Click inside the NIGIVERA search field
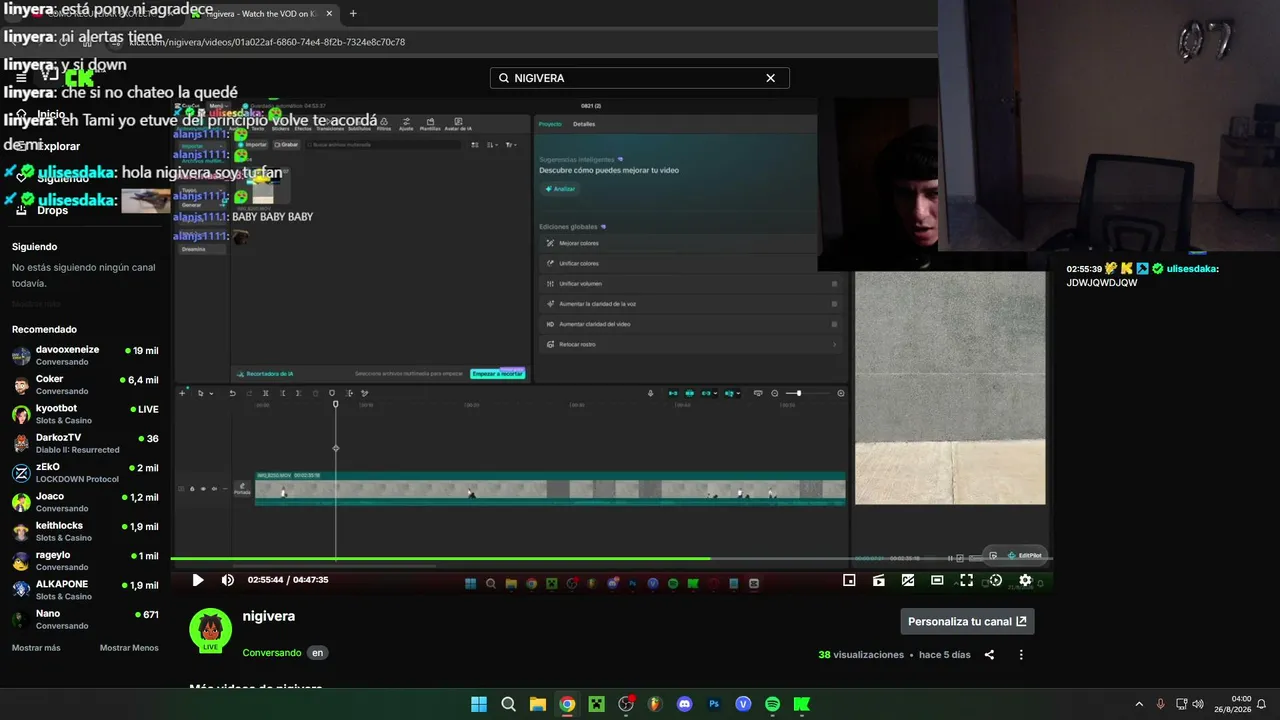This screenshot has height=720, width=1280. pos(640,78)
